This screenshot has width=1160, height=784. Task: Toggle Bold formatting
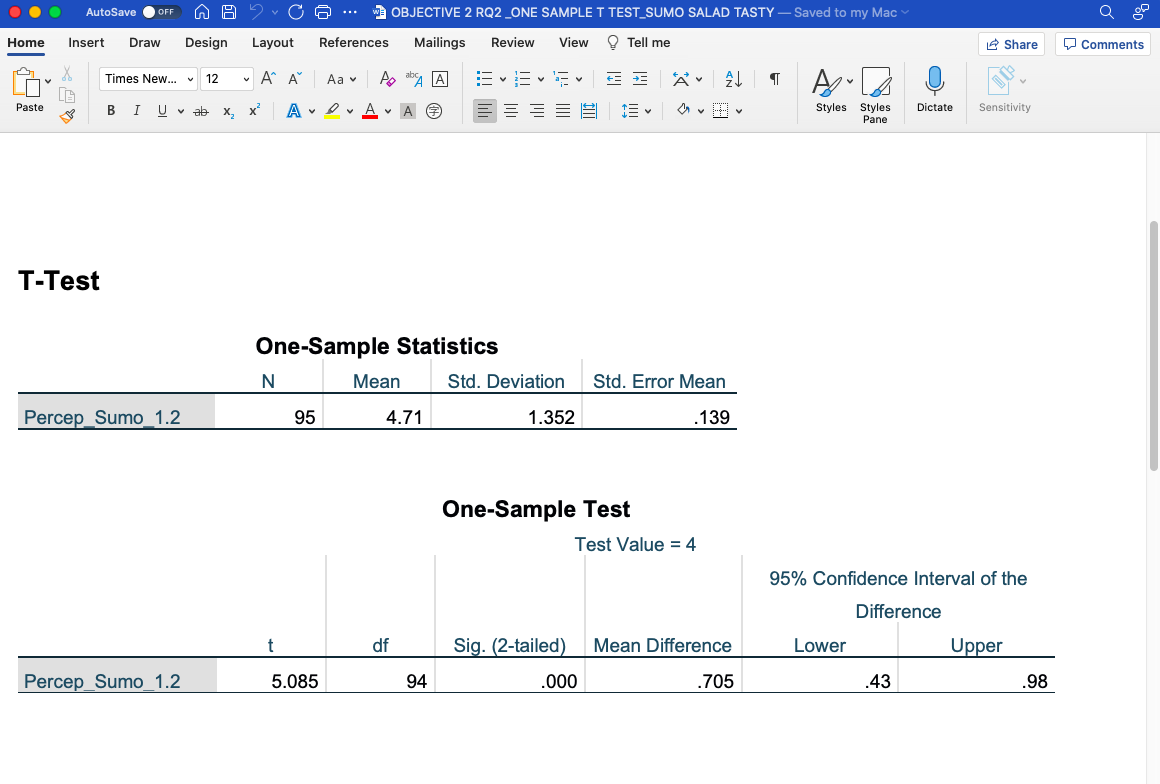pos(111,111)
